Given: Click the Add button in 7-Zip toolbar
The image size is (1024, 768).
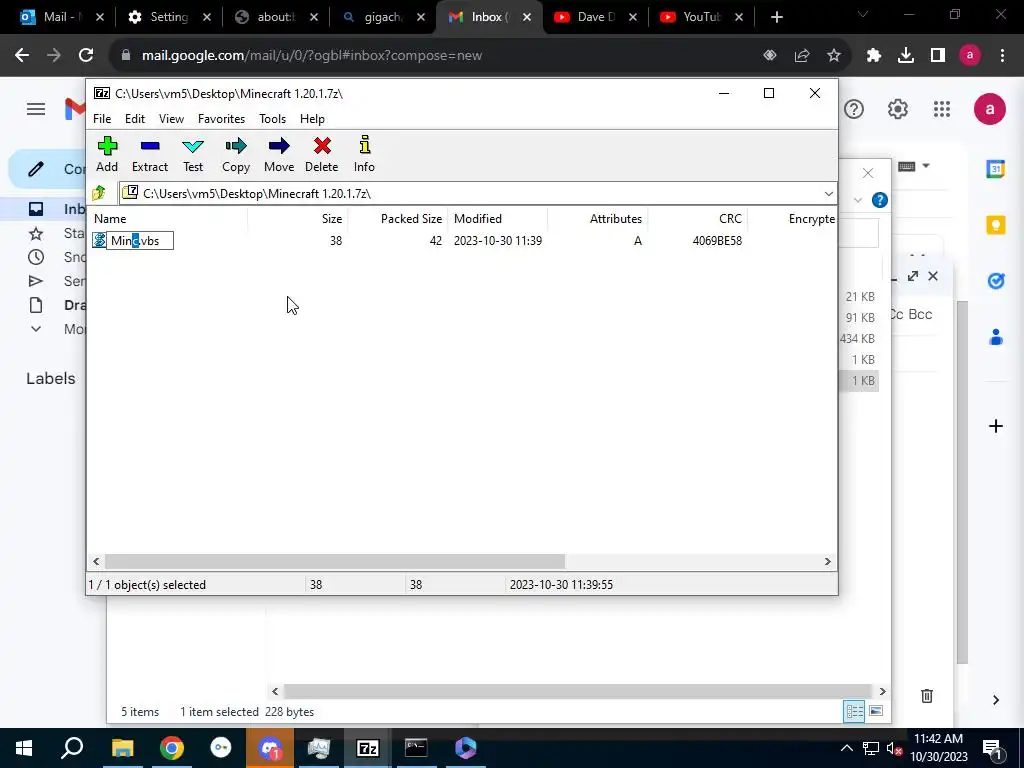Looking at the screenshot, I should 107,154.
